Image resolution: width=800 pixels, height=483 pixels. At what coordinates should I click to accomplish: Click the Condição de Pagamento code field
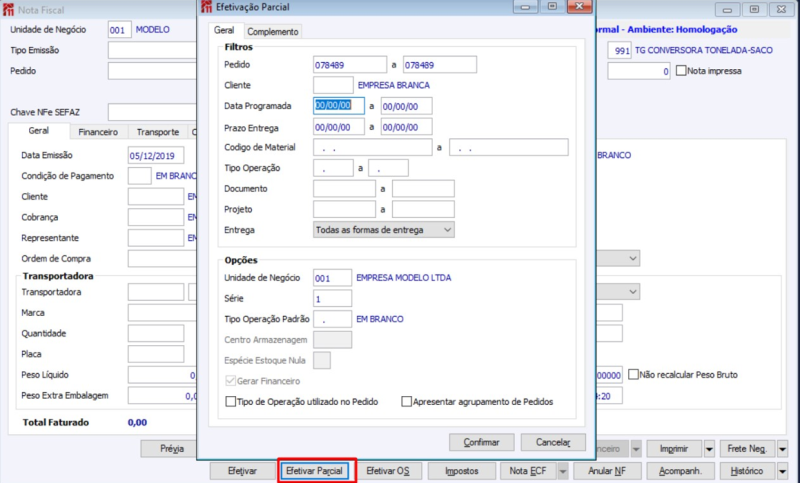coord(139,176)
